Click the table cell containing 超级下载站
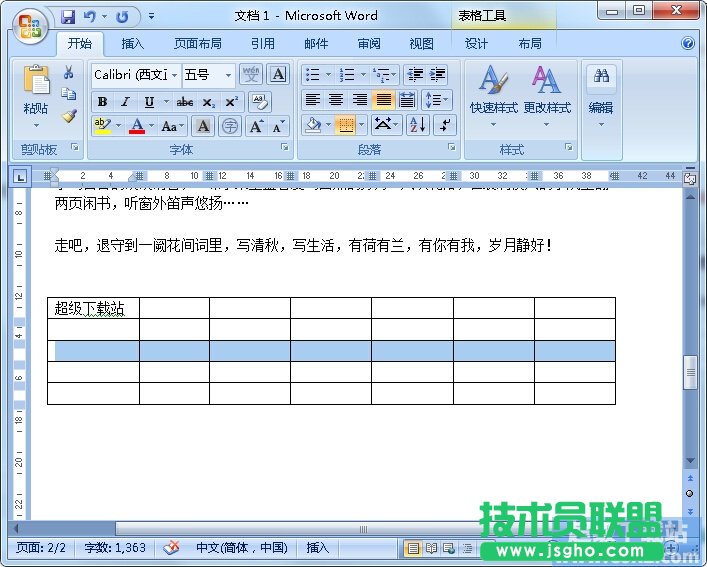The height and width of the screenshot is (567, 707). pyautogui.click(x=92, y=308)
